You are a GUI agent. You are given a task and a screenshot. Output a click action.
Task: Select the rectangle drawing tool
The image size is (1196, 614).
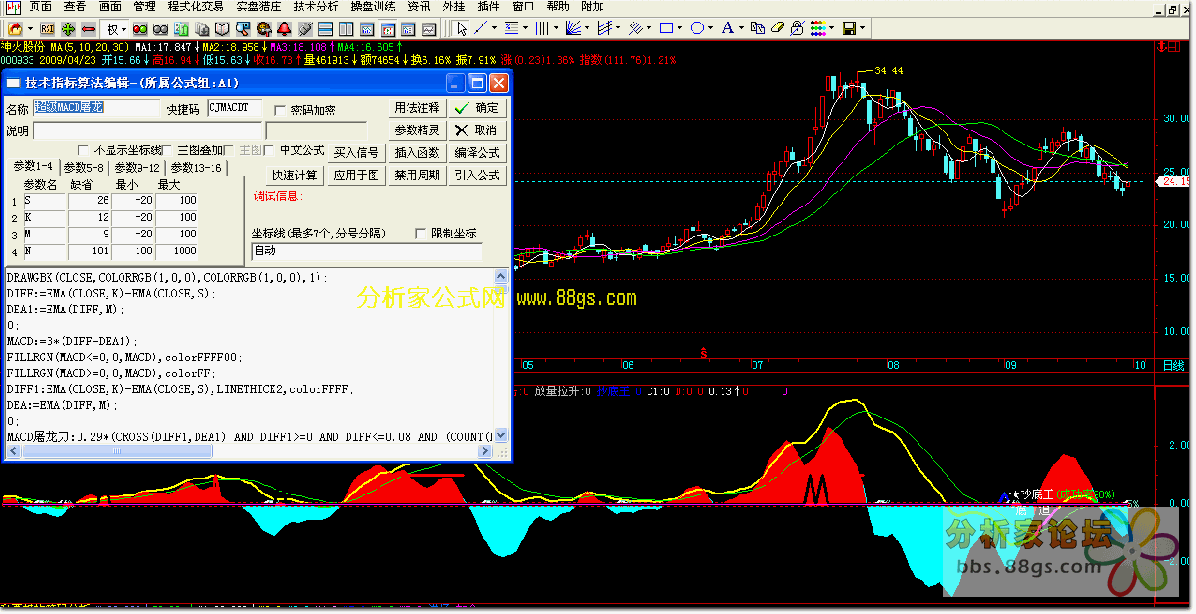[666, 29]
